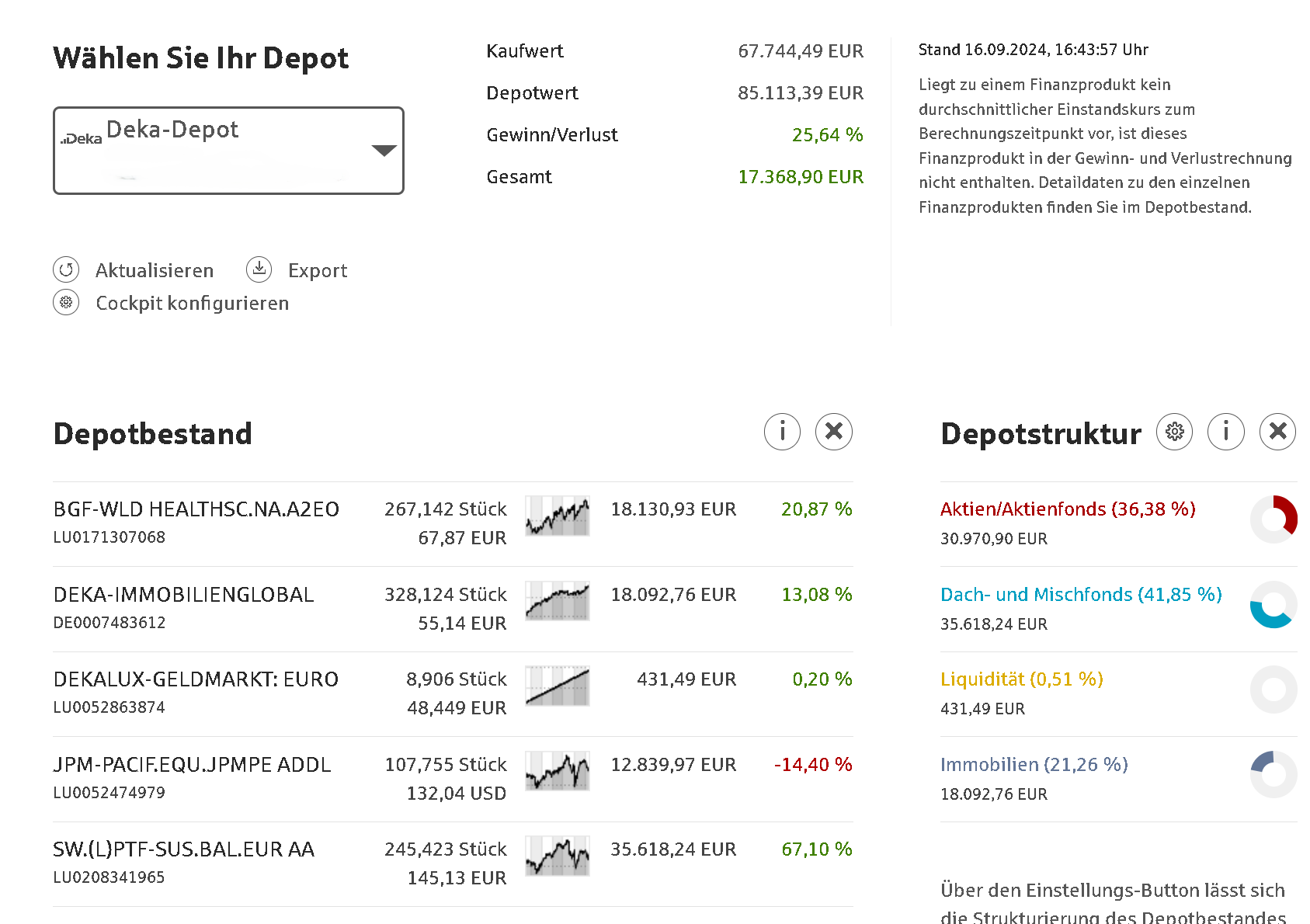1310x924 pixels.
Task: Open SW.(L)PTF-SUS.BAL.EUR AA position
Action: [183, 849]
